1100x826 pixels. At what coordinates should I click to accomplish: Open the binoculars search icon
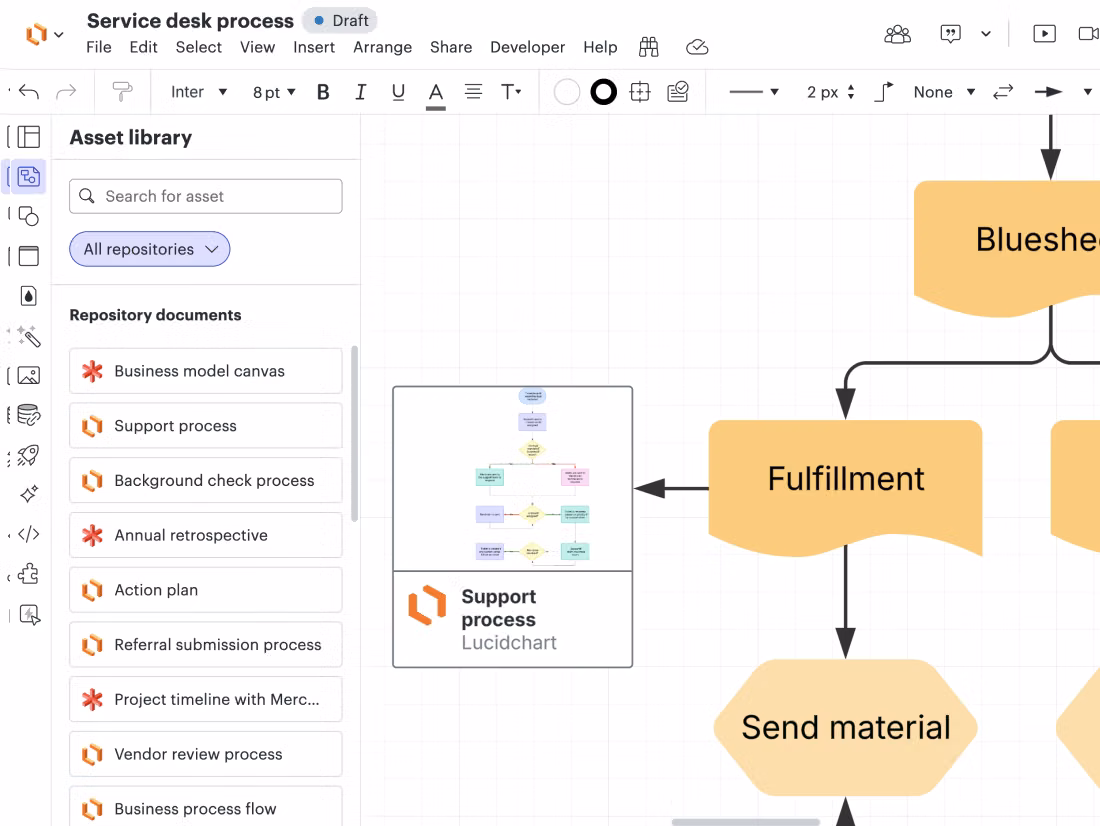649,47
